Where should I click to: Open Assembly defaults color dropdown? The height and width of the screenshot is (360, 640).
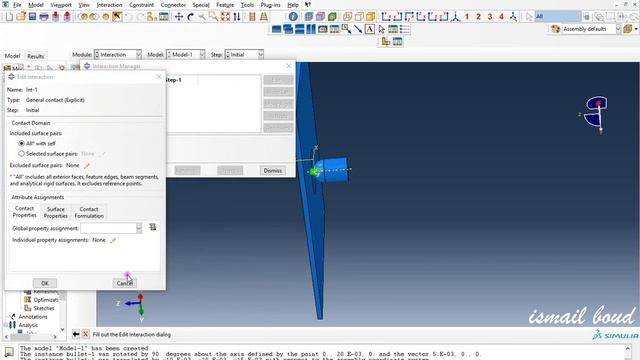coord(618,29)
